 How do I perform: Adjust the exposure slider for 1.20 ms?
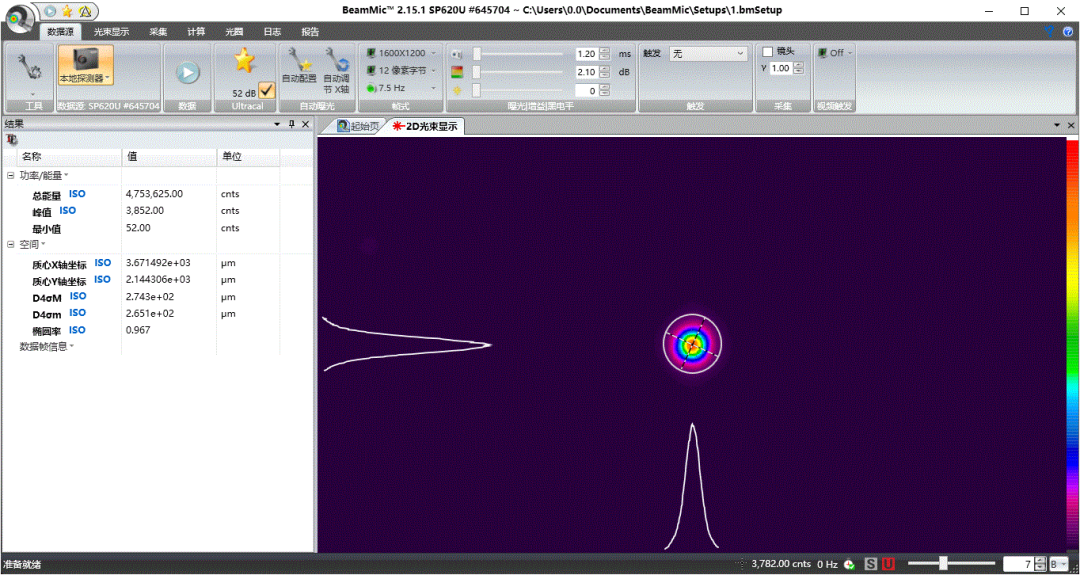(x=518, y=54)
